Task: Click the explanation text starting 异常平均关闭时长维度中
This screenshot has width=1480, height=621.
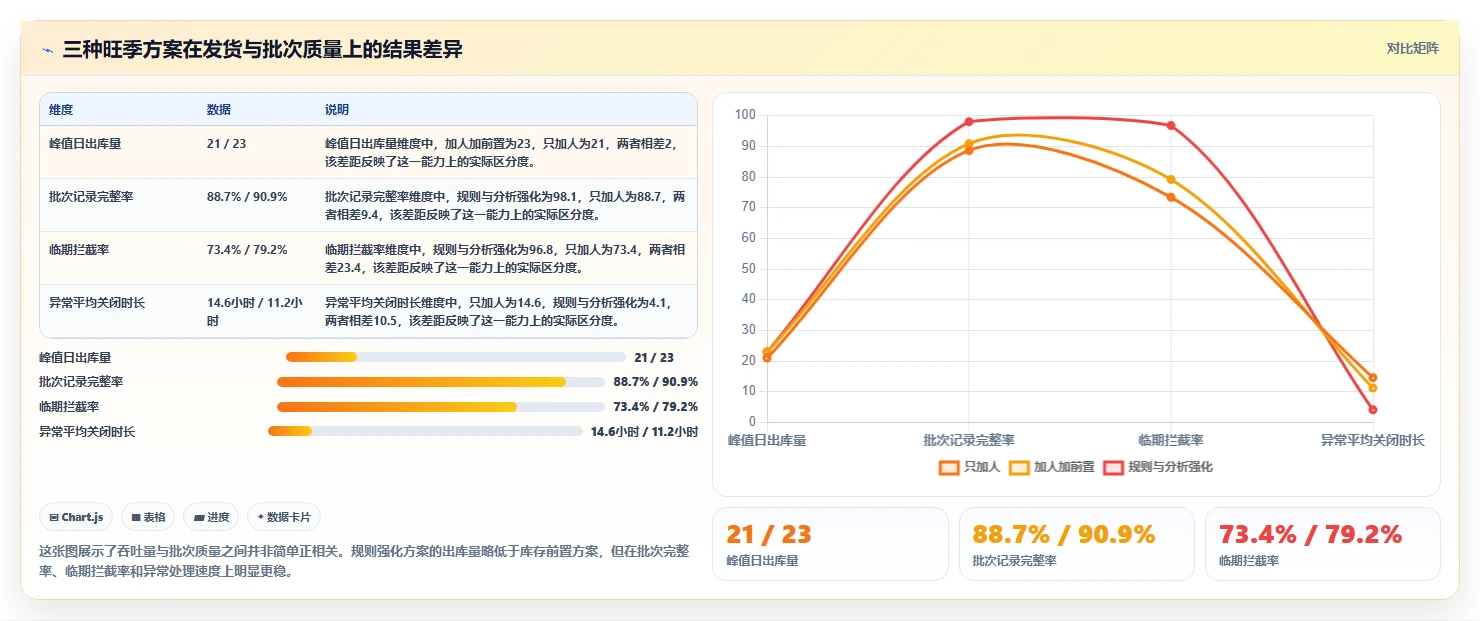Action: click(x=504, y=311)
